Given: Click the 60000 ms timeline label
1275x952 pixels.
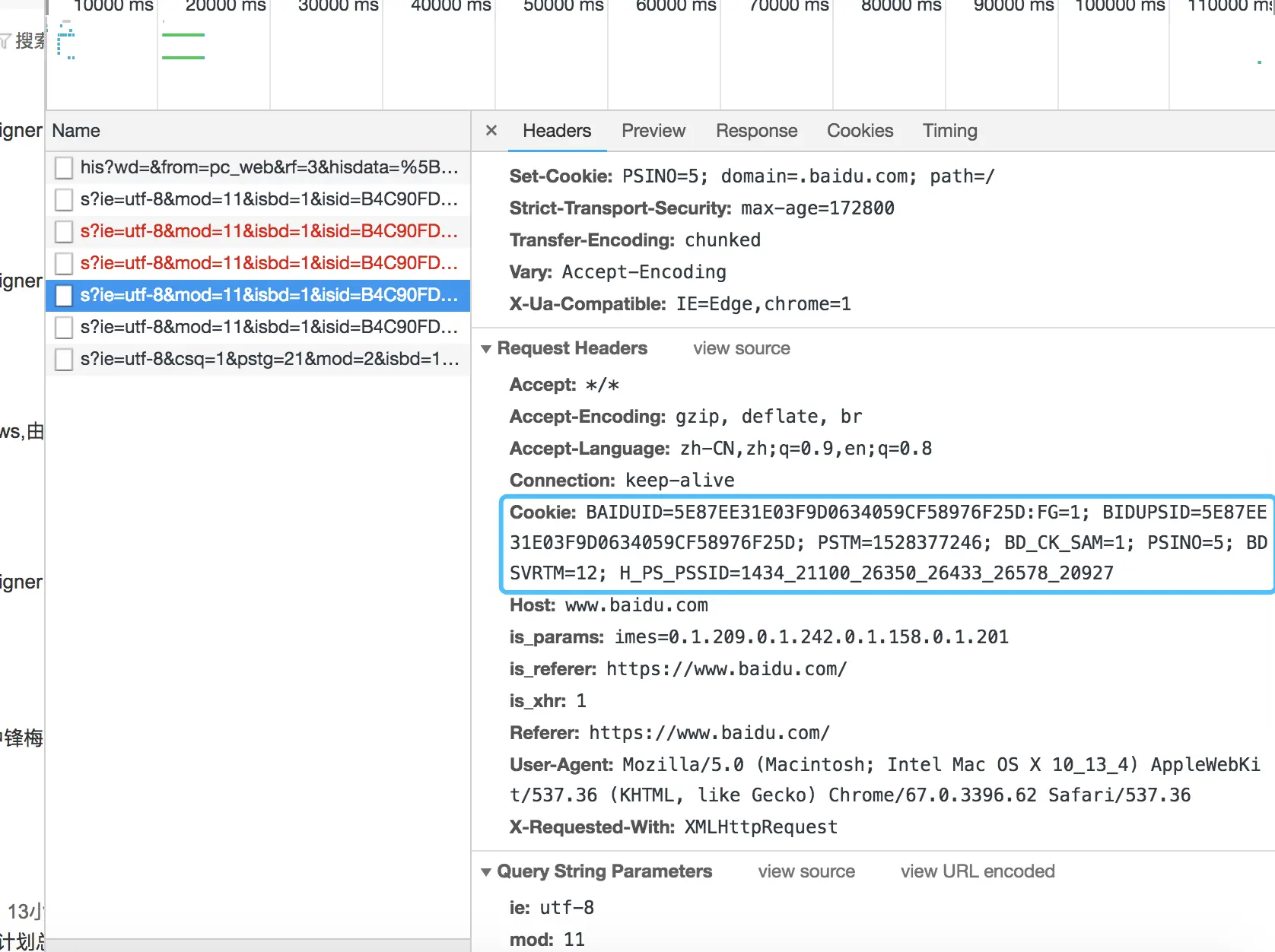Looking at the screenshot, I should 676,6.
